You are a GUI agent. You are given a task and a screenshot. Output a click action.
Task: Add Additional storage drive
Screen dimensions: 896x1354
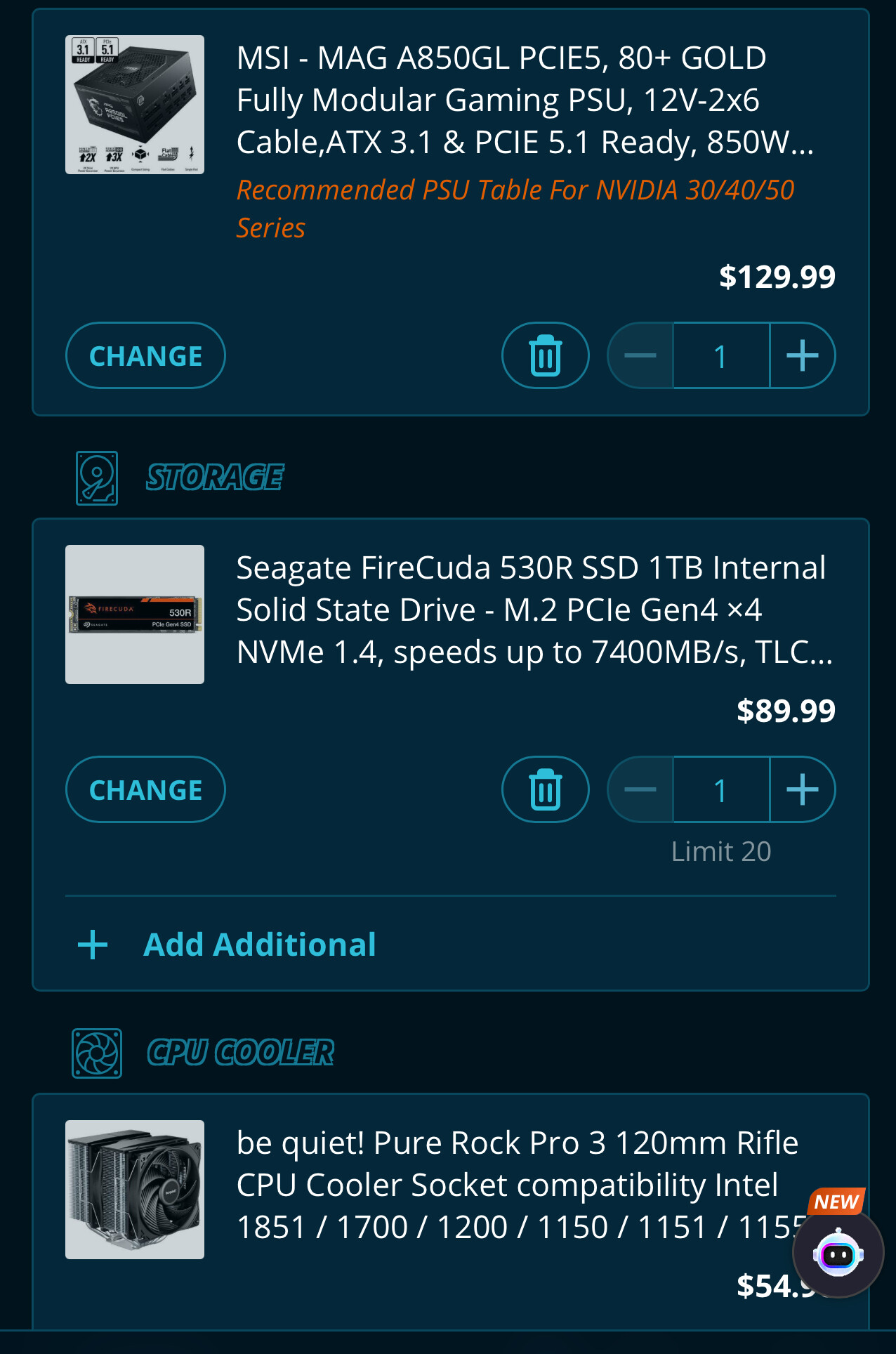point(260,945)
